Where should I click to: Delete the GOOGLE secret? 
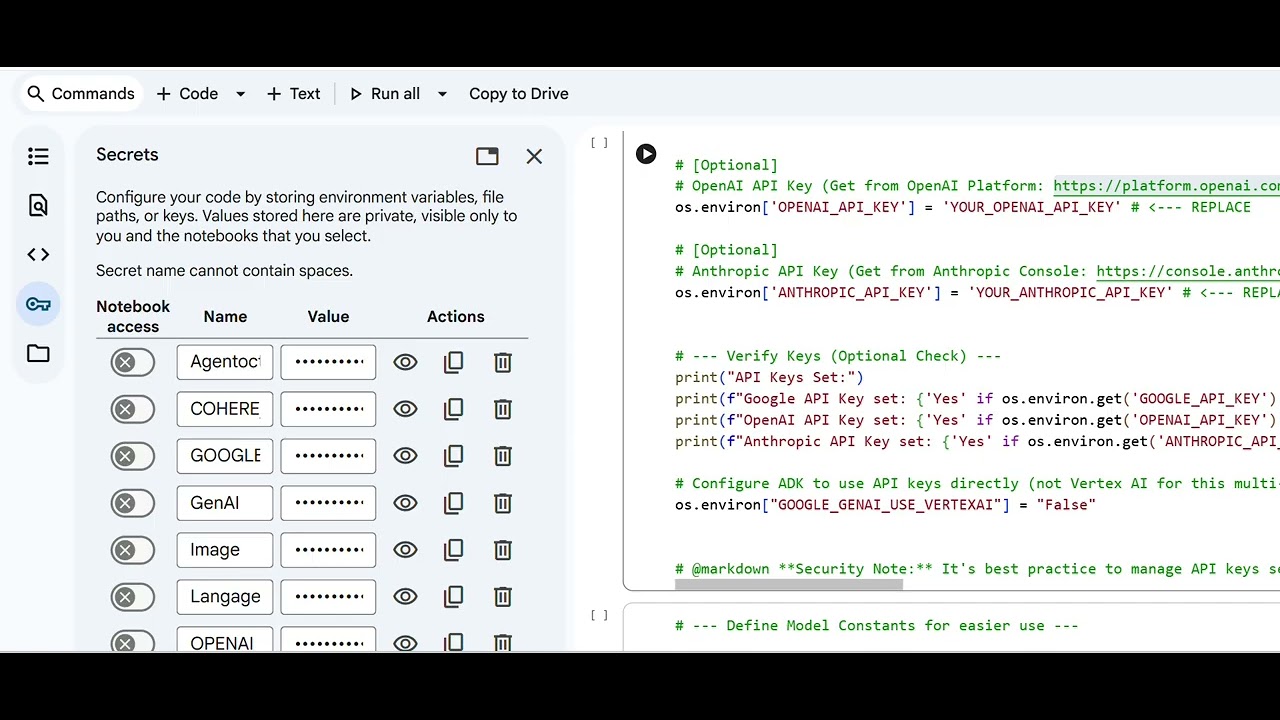point(503,456)
